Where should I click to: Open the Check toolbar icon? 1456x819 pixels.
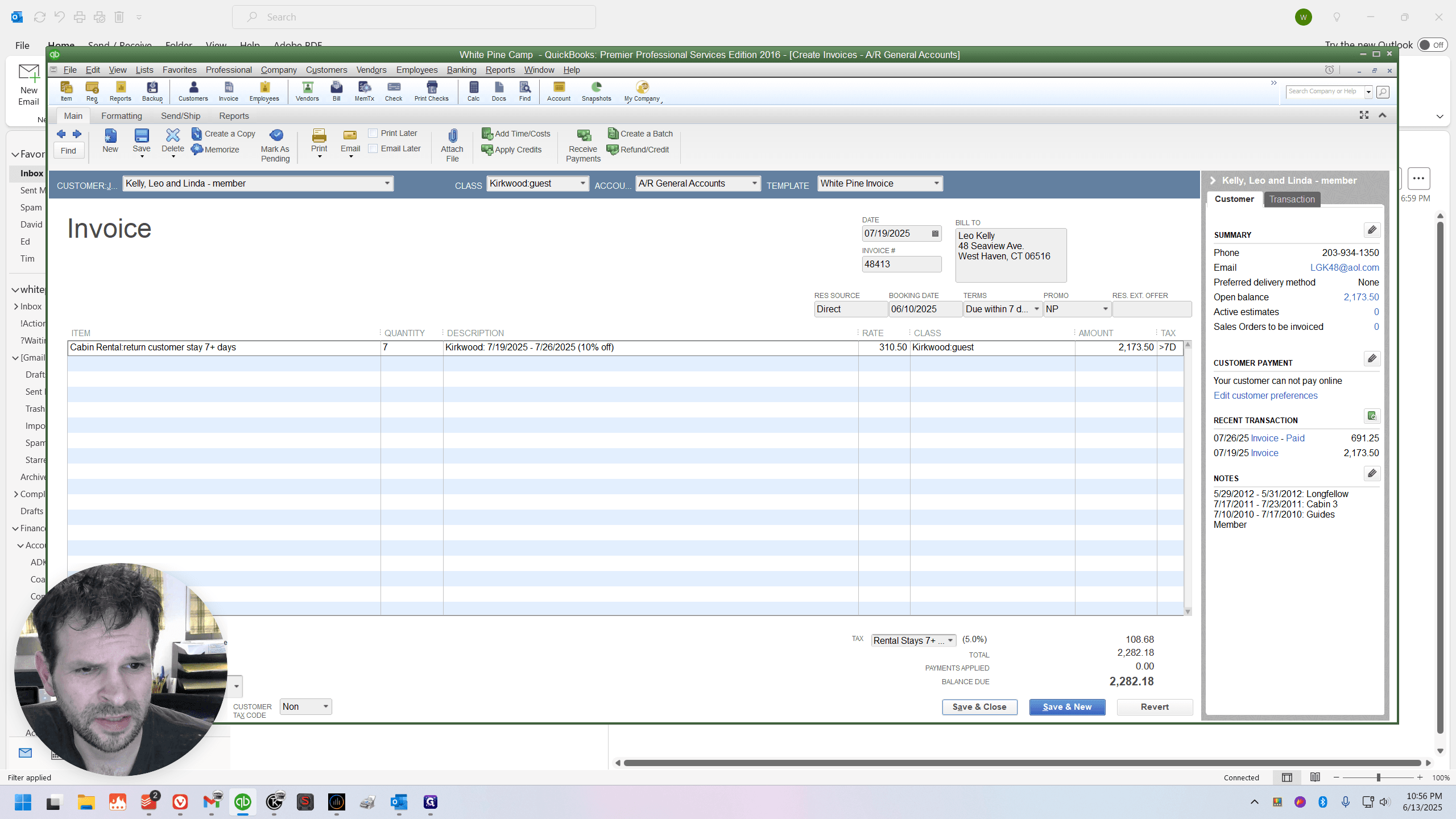point(394,91)
